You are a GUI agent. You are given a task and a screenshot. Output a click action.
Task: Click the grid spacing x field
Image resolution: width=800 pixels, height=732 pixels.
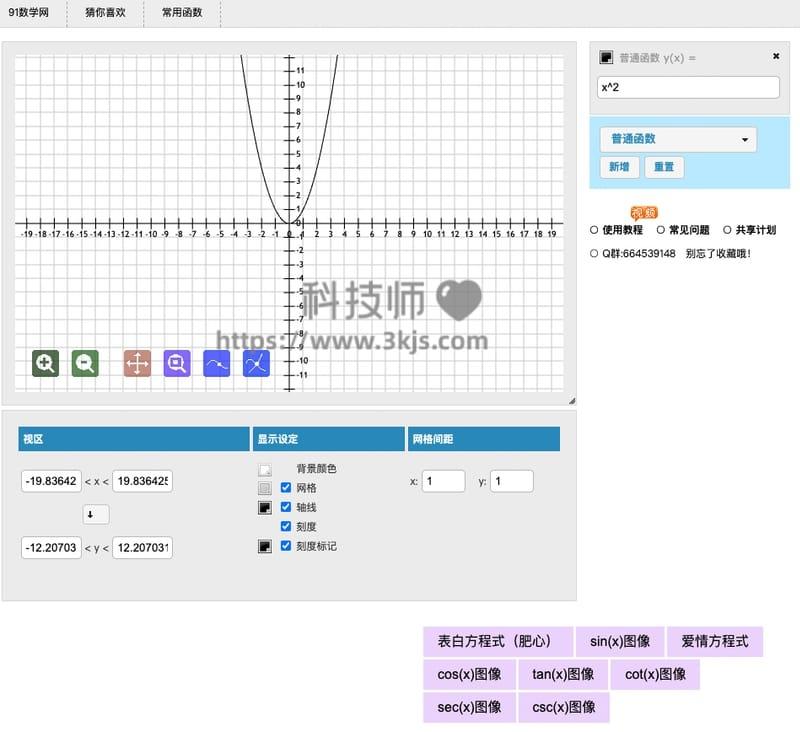(x=443, y=481)
